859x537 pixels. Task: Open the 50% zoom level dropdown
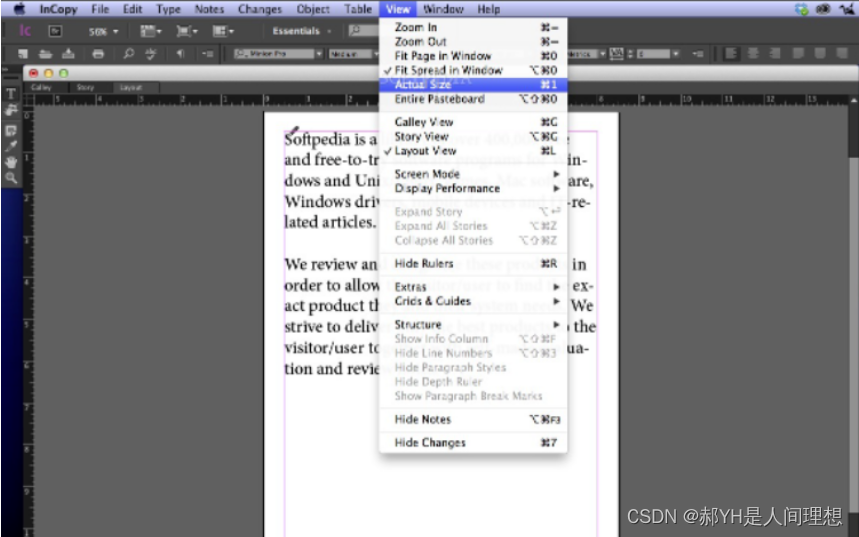(104, 32)
